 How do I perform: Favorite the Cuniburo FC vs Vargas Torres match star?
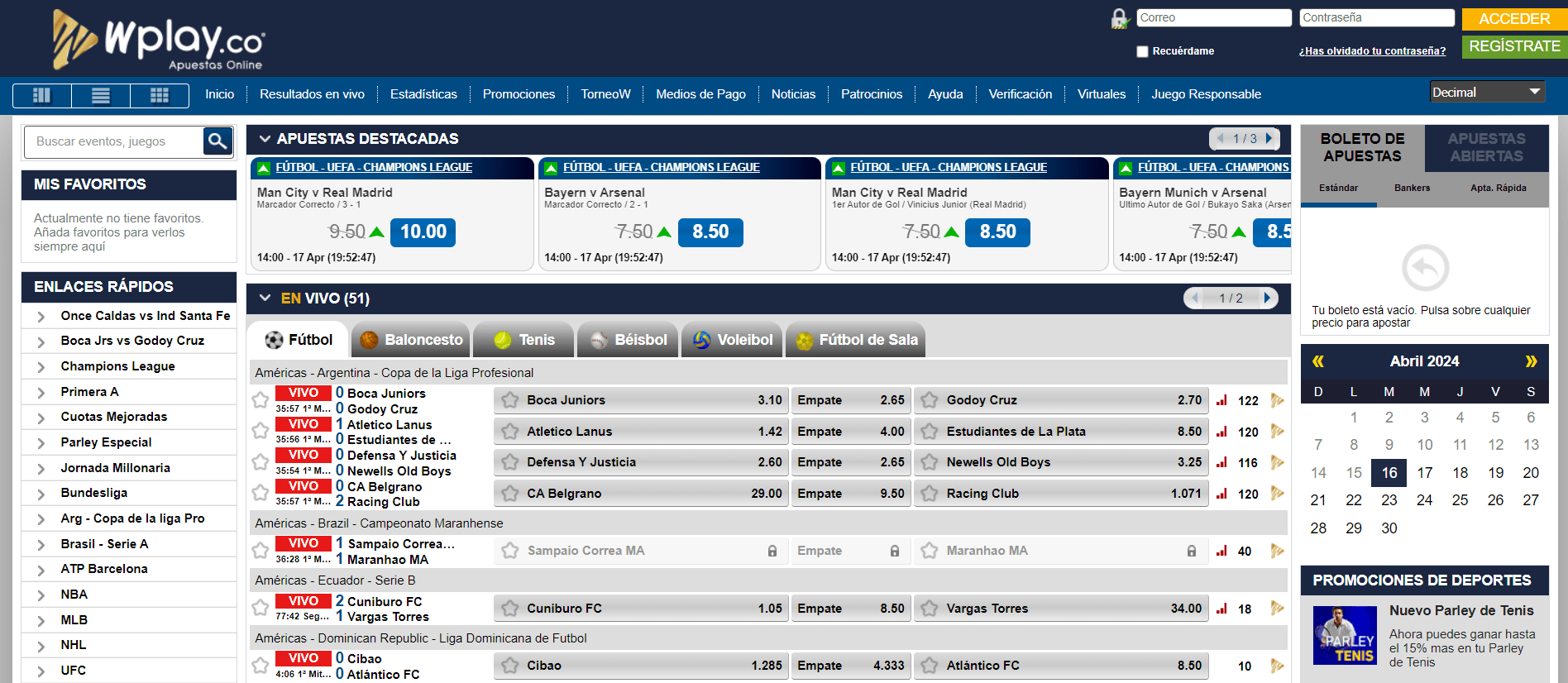[260, 608]
